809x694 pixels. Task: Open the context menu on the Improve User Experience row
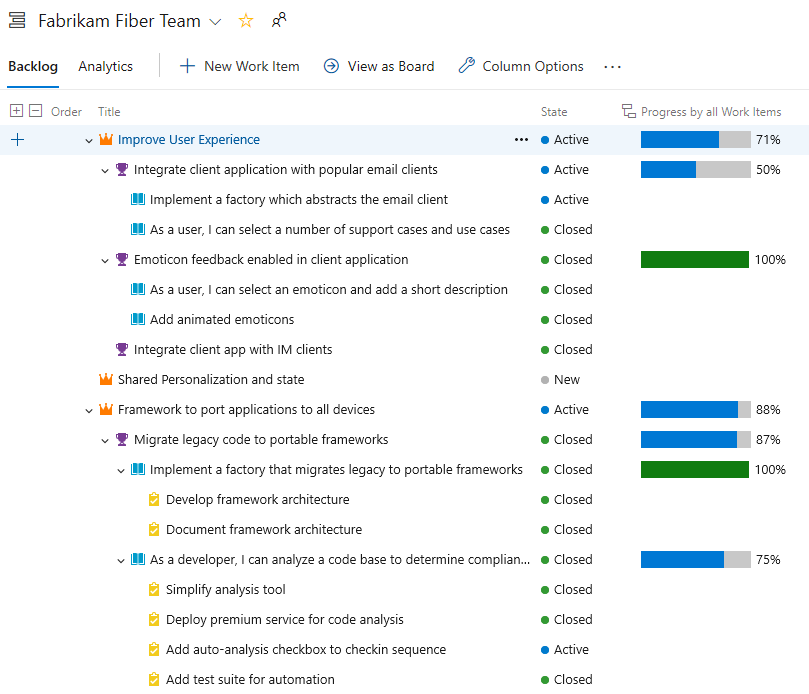[521, 140]
